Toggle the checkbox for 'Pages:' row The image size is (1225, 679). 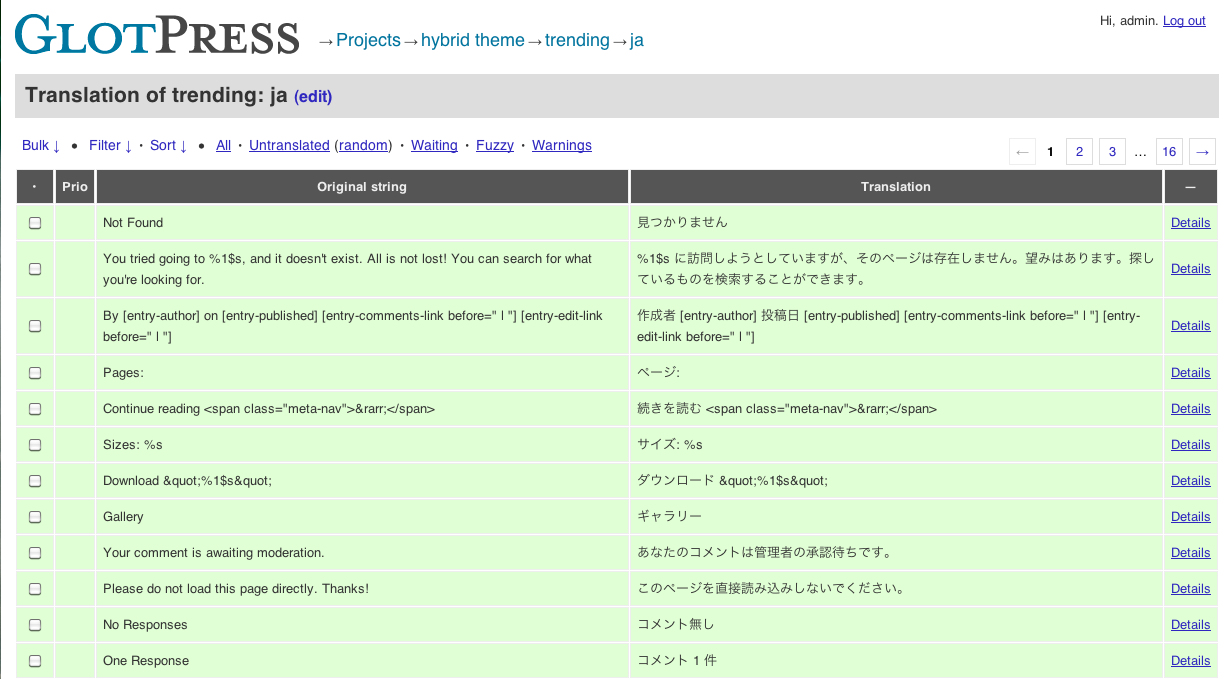(35, 373)
